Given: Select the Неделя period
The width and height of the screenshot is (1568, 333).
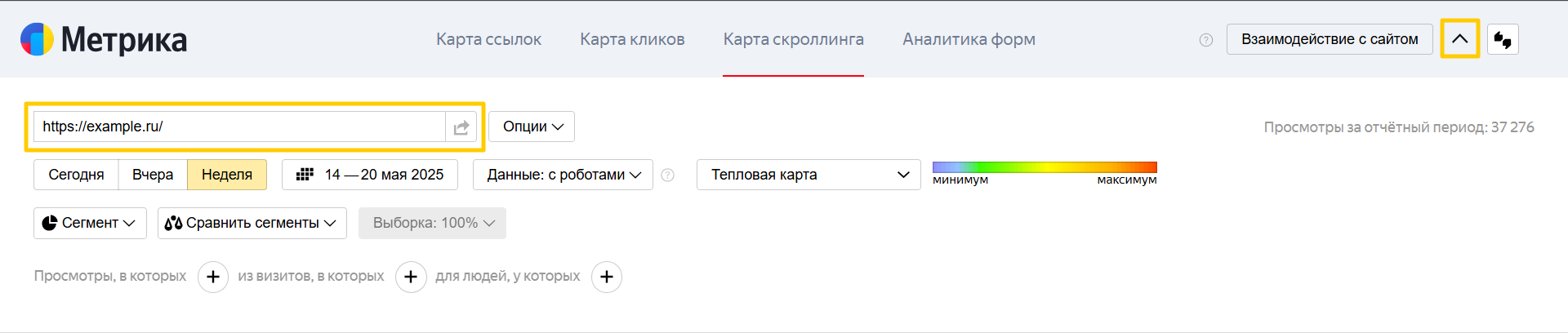Looking at the screenshot, I should pyautogui.click(x=227, y=175).
